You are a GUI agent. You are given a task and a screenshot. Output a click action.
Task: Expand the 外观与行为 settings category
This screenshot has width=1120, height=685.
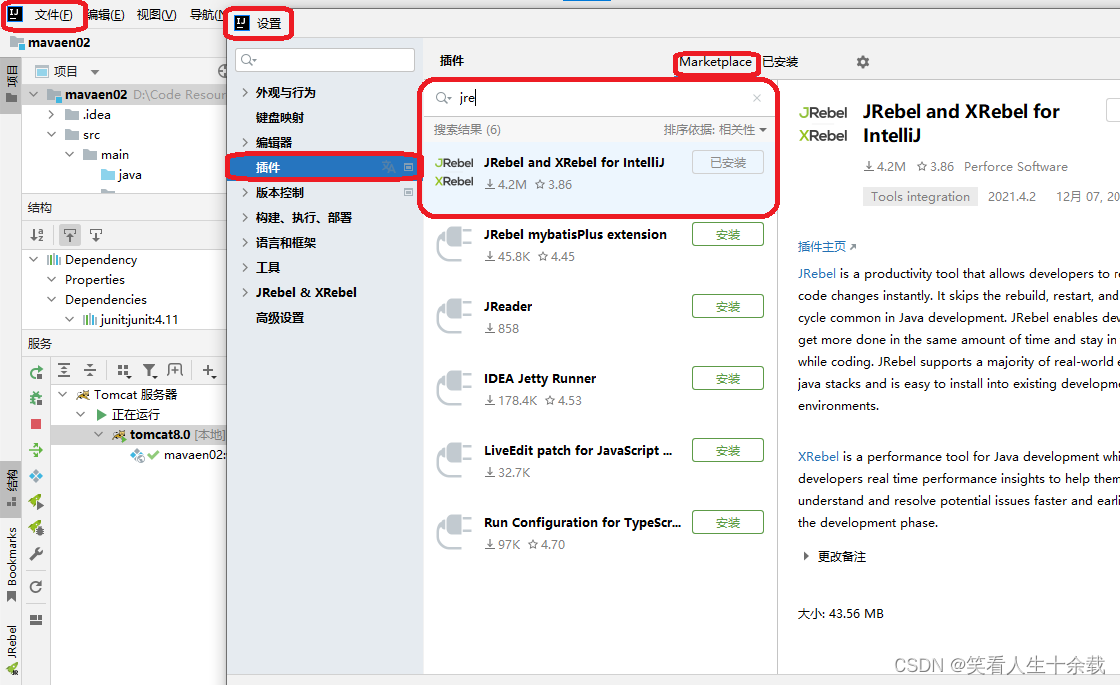pyautogui.click(x=245, y=92)
